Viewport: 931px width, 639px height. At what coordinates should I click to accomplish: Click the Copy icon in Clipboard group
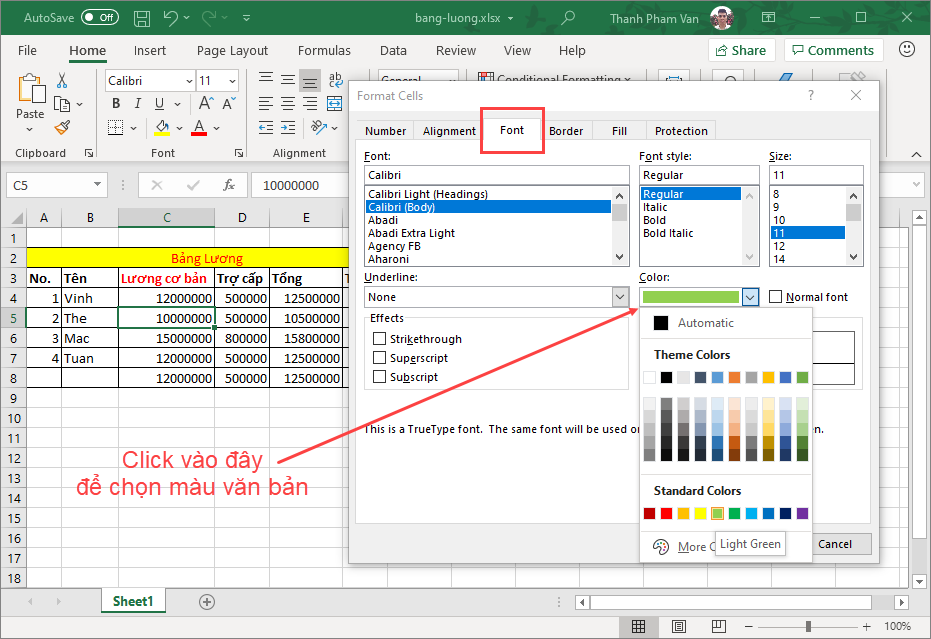[x=62, y=104]
